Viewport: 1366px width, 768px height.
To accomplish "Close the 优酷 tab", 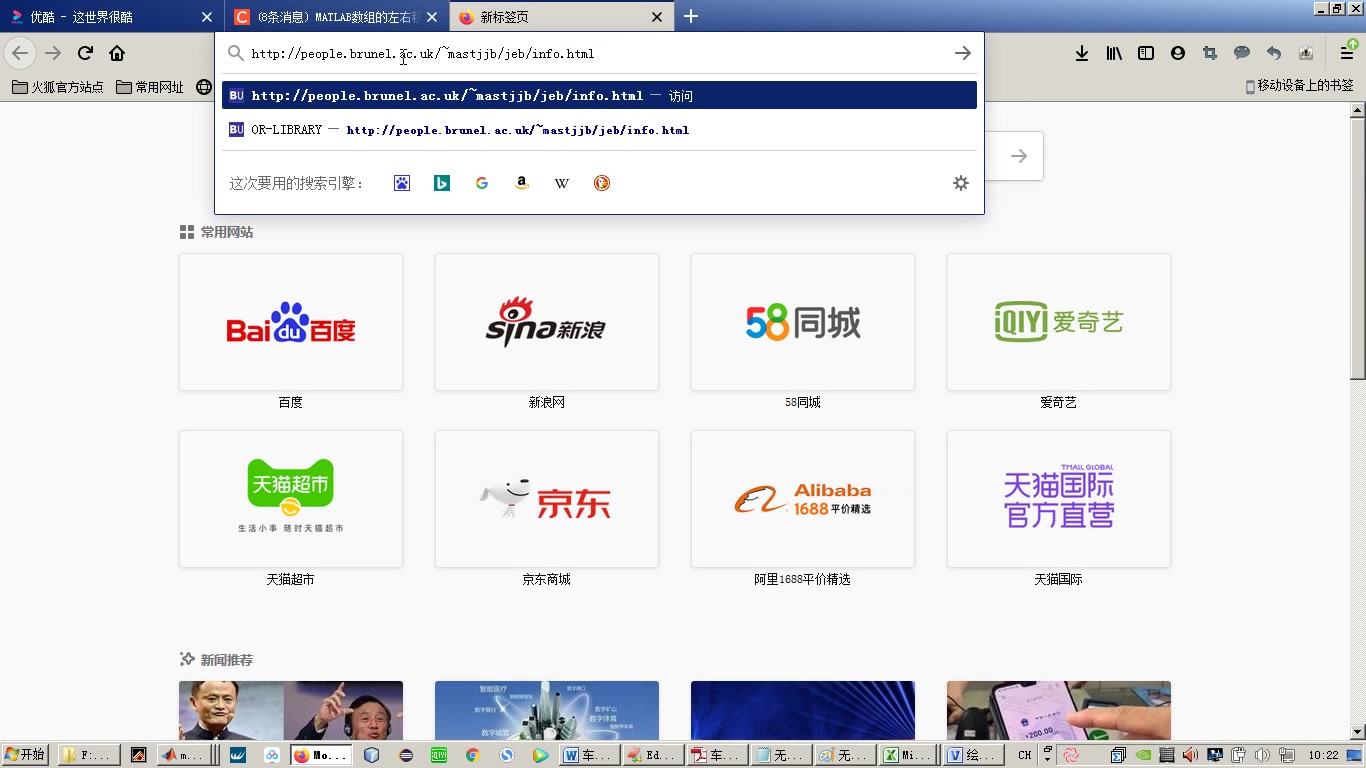I will [x=207, y=17].
